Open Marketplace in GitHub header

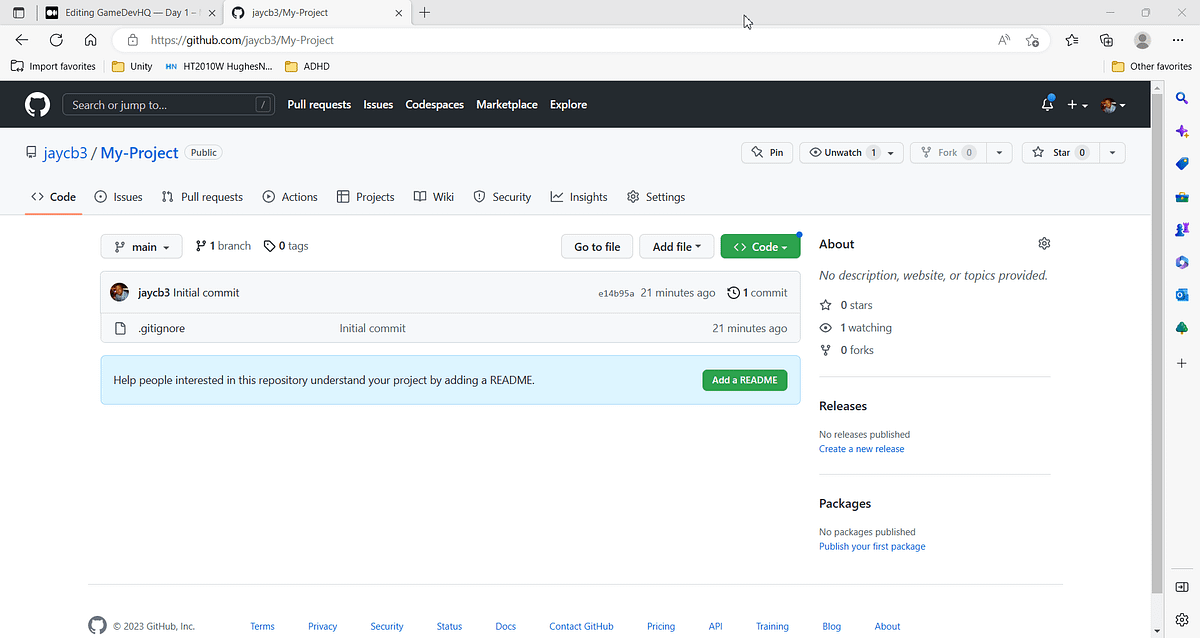[x=507, y=104]
